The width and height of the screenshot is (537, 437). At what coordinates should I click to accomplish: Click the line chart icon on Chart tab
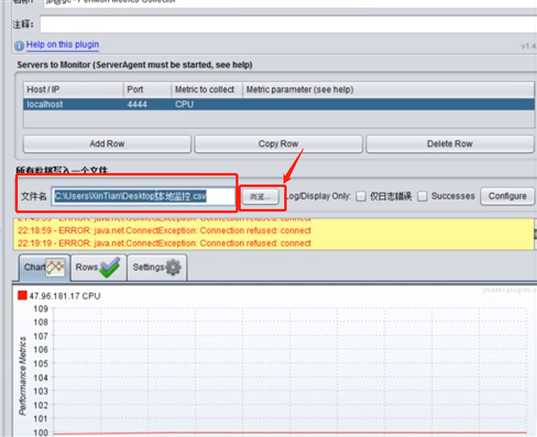pyautogui.click(x=55, y=267)
